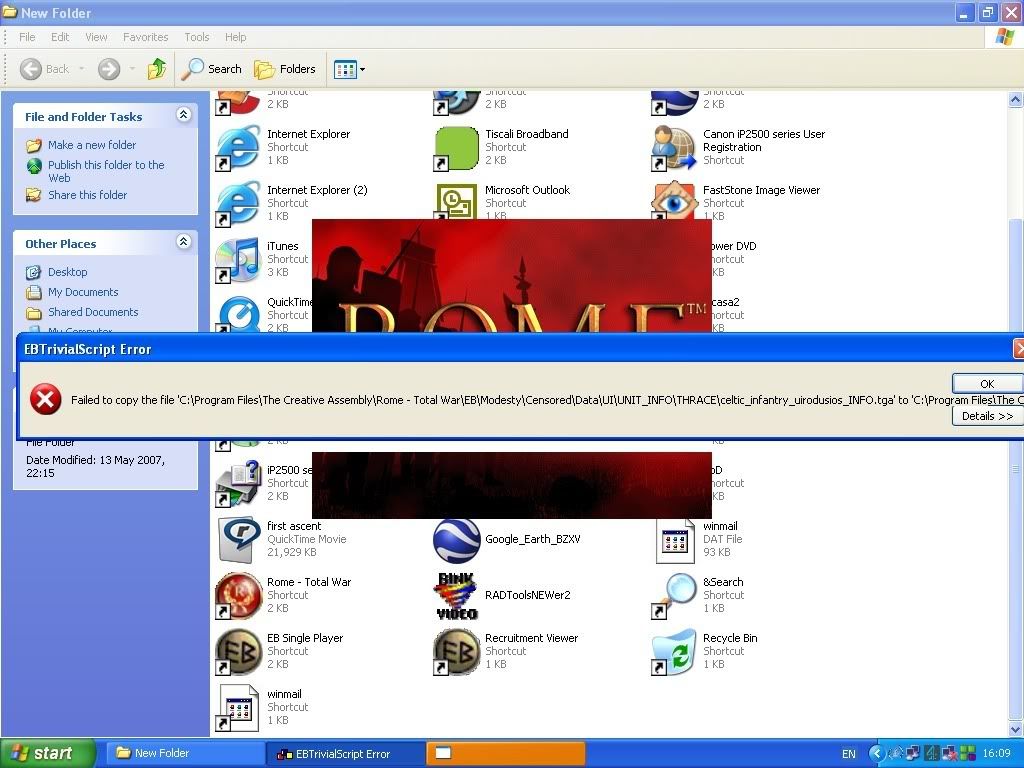Select the Recruitment Viewer EB icon
Screen dimensions: 1024x768
coord(456,653)
